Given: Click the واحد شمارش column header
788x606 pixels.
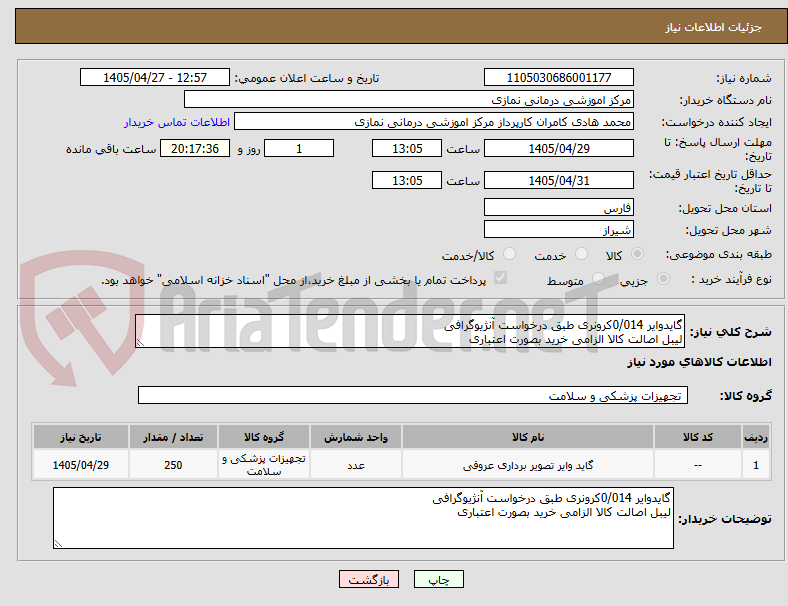Looking at the screenshot, I should pyautogui.click(x=356, y=437).
